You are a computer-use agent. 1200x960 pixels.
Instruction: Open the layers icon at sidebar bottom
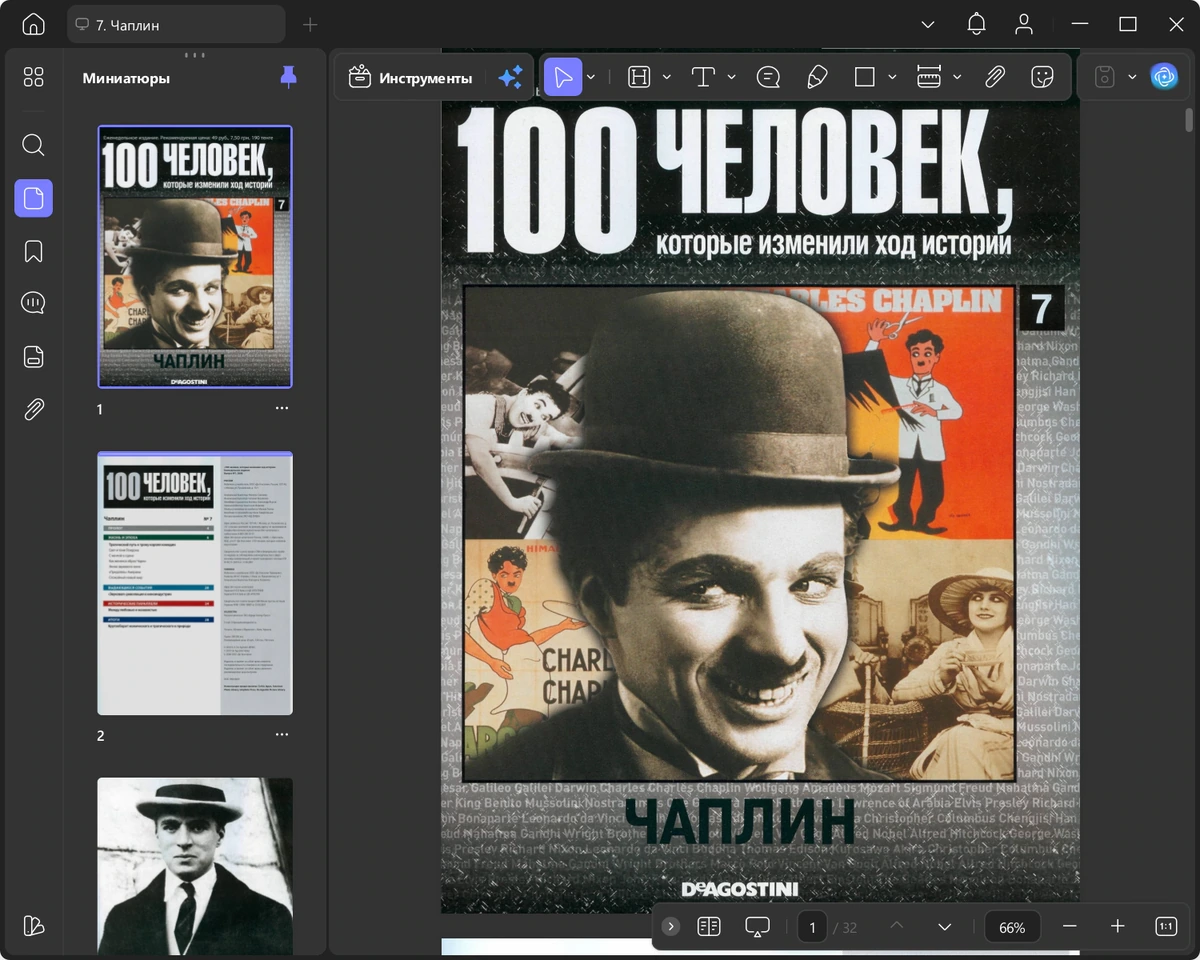tap(33, 925)
